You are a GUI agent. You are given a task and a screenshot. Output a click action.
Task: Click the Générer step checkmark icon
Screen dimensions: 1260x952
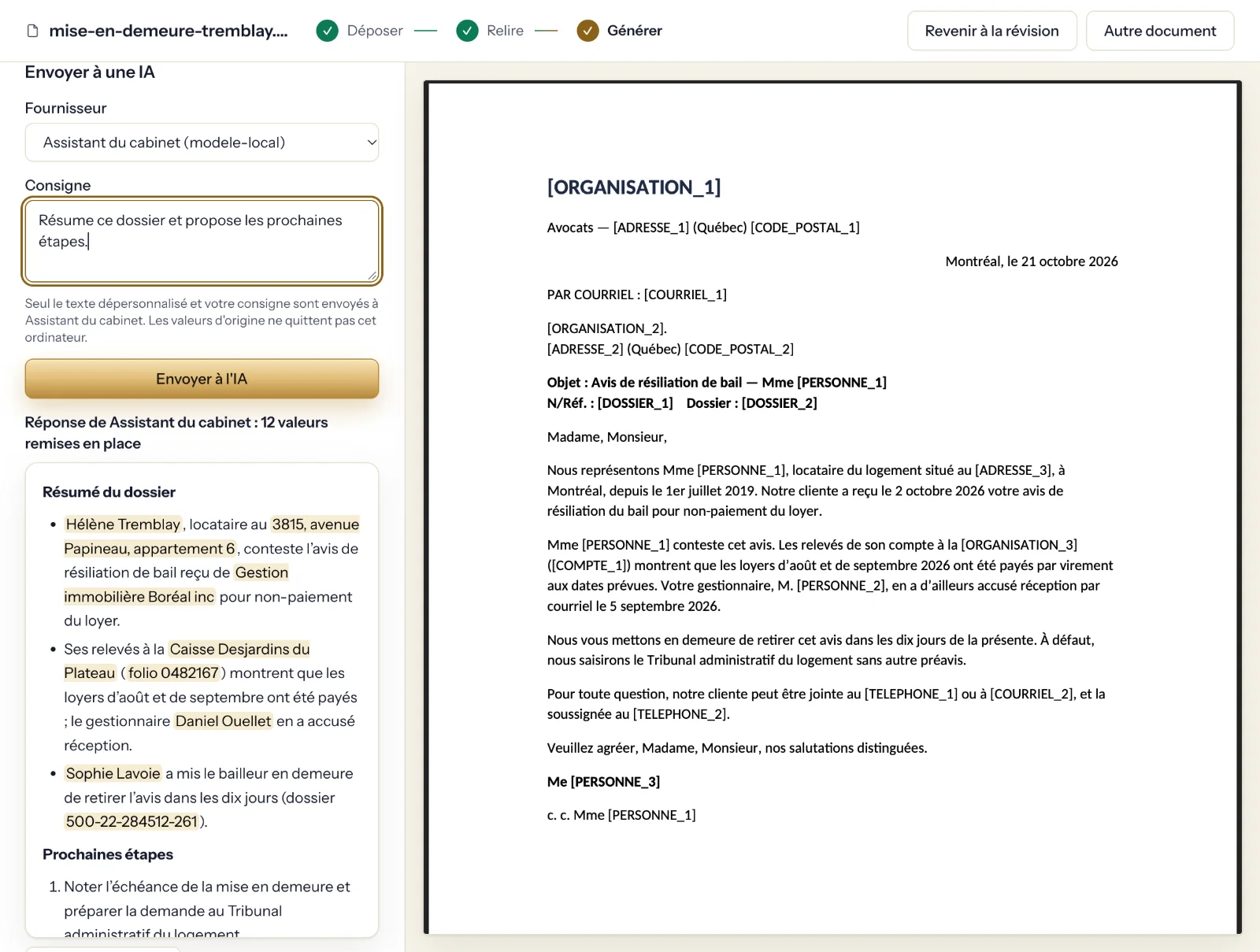[x=587, y=31]
